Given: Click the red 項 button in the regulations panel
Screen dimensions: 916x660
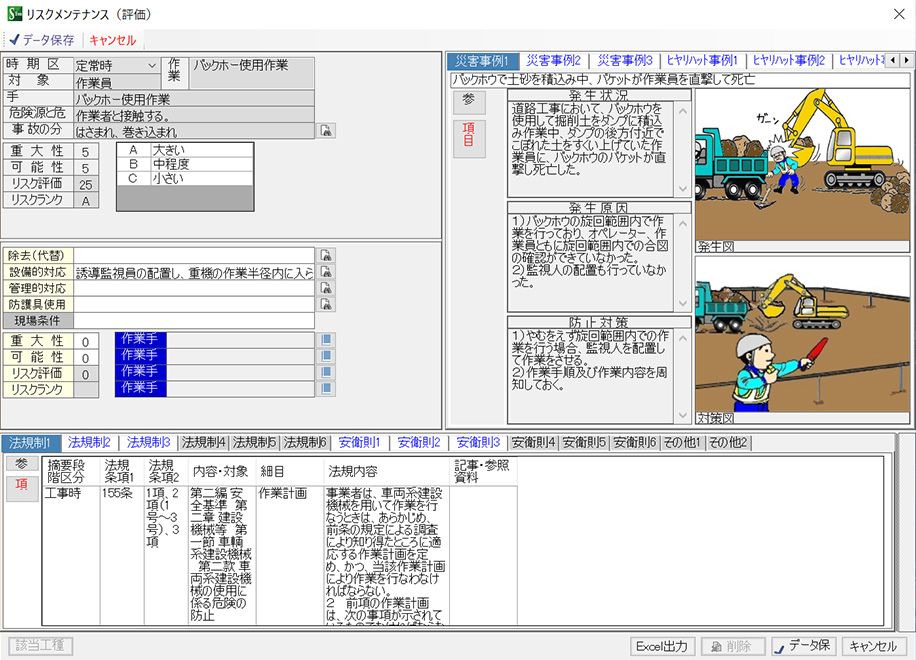Looking at the screenshot, I should [x=22, y=488].
